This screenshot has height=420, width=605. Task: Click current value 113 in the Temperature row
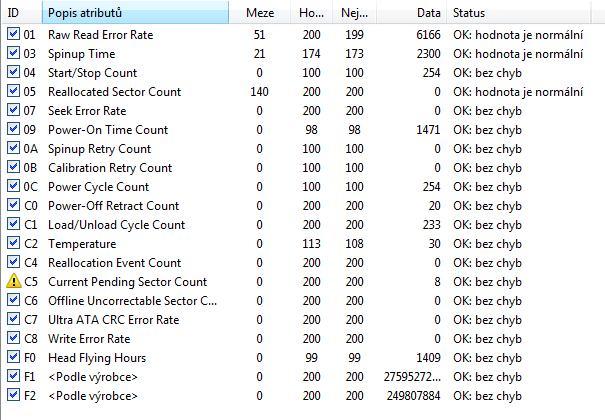[311, 244]
